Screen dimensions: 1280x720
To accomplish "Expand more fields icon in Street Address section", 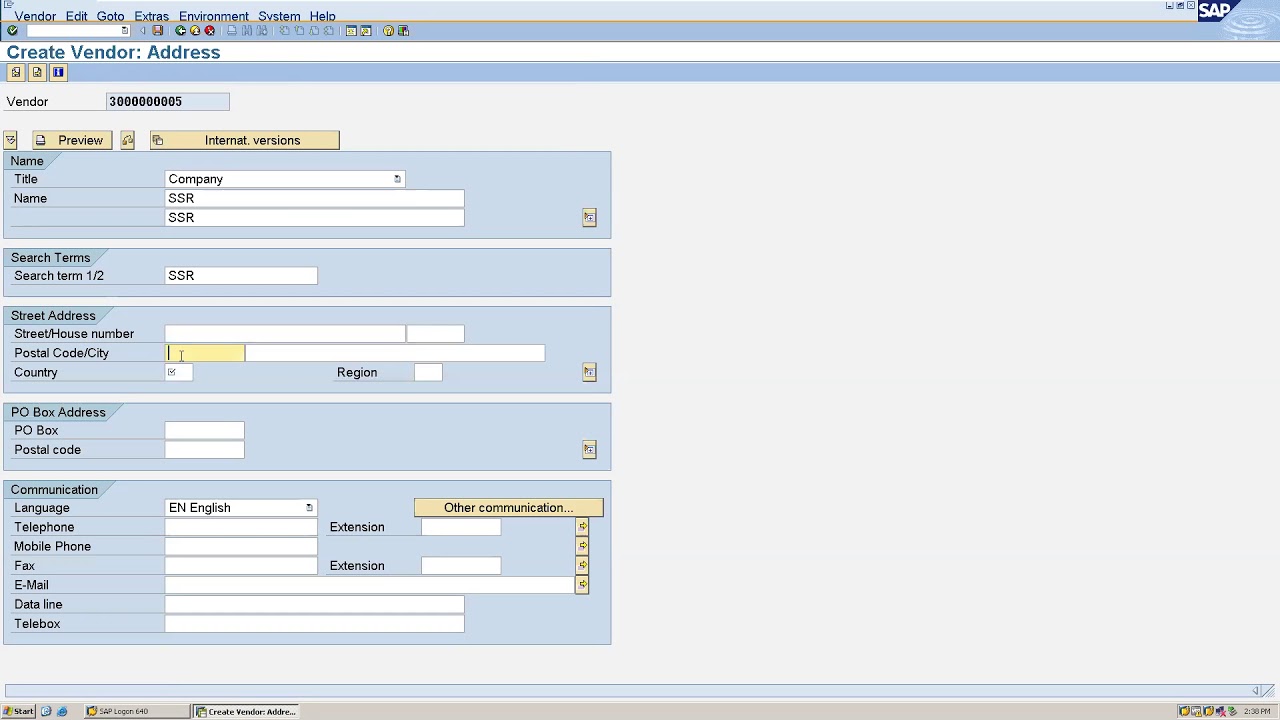I will 590,372.
